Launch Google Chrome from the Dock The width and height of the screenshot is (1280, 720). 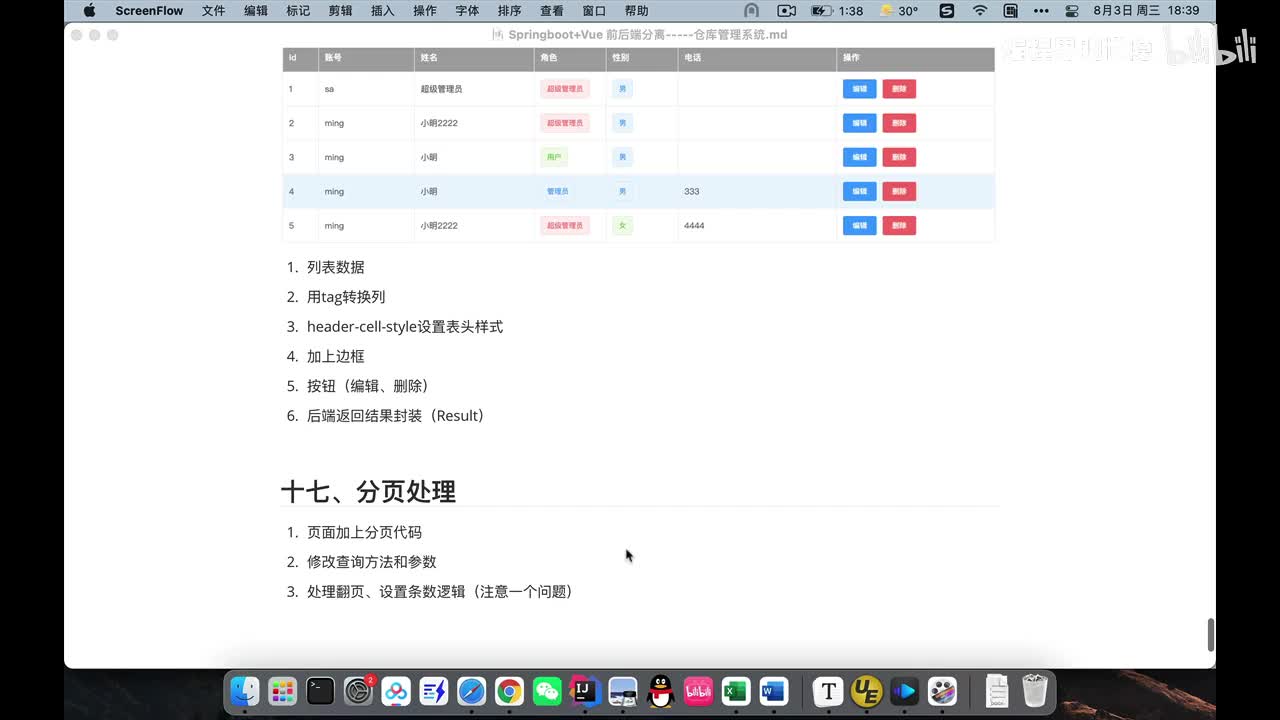[510, 691]
